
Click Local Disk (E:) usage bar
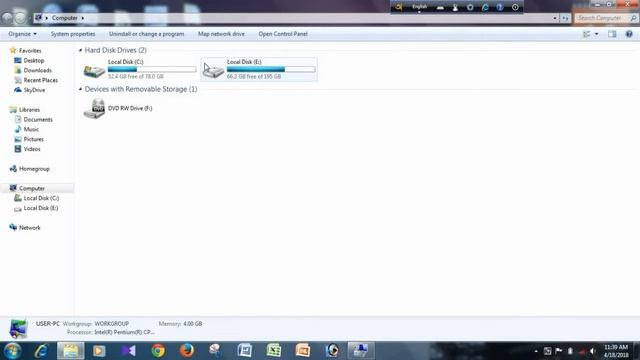(271, 69)
